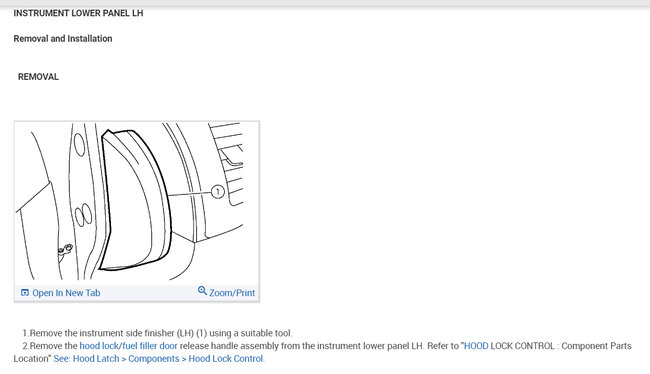Screen dimensions: 650x374
Task: Select the 'REMOVAL' section label
Action: (x=38, y=77)
